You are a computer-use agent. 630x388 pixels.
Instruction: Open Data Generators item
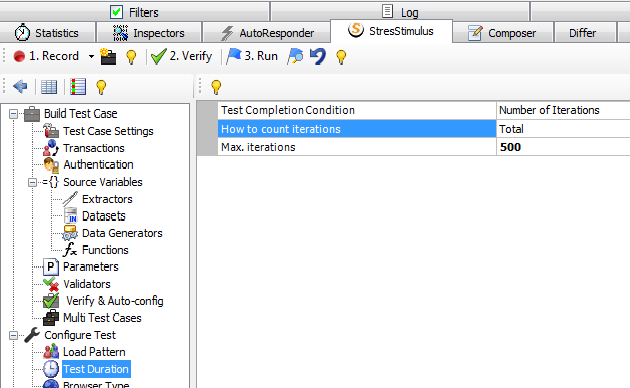tap(122, 233)
